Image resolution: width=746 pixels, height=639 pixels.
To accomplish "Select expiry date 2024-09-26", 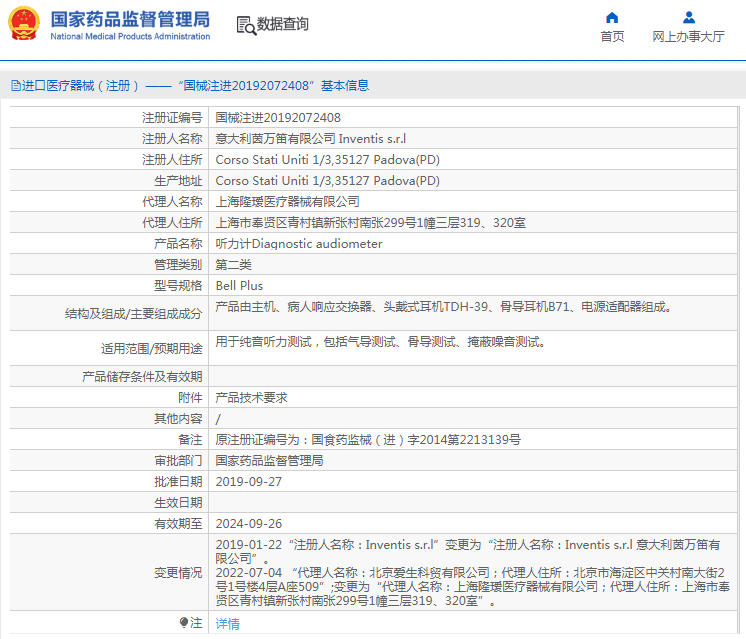I will (249, 523).
